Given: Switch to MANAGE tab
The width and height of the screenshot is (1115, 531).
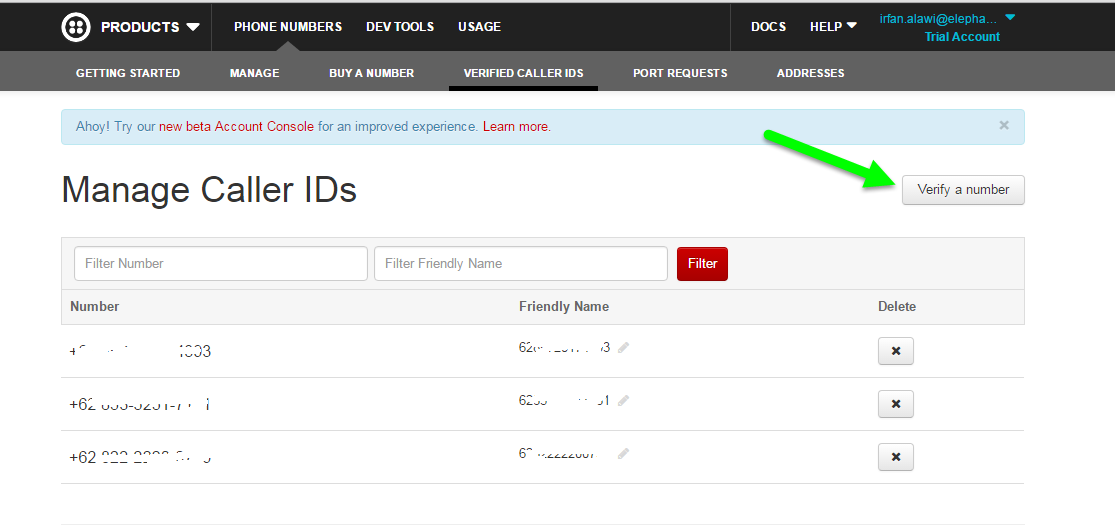Looking at the screenshot, I should 255,73.
